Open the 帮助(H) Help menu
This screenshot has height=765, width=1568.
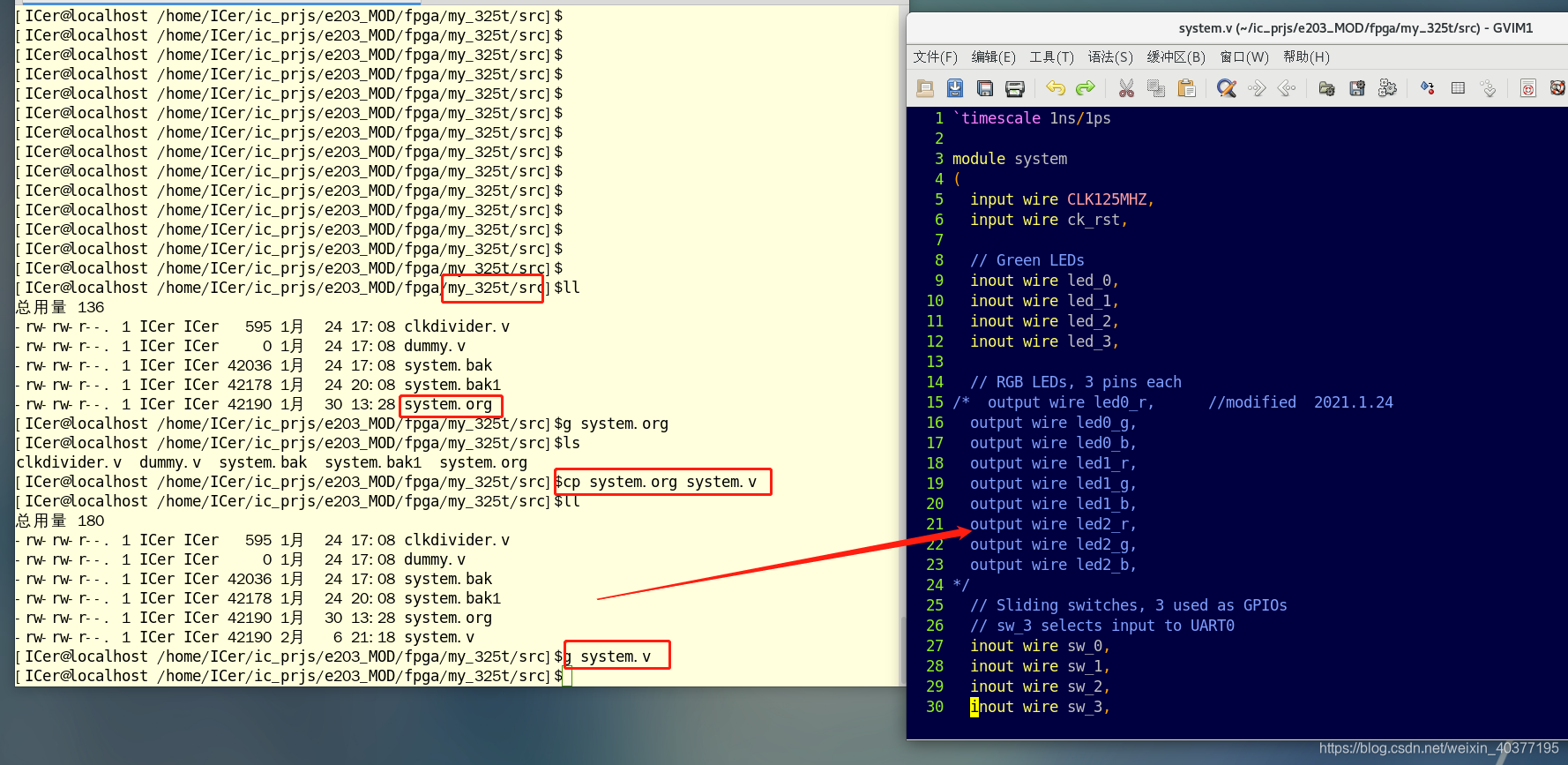pyautogui.click(x=1306, y=57)
